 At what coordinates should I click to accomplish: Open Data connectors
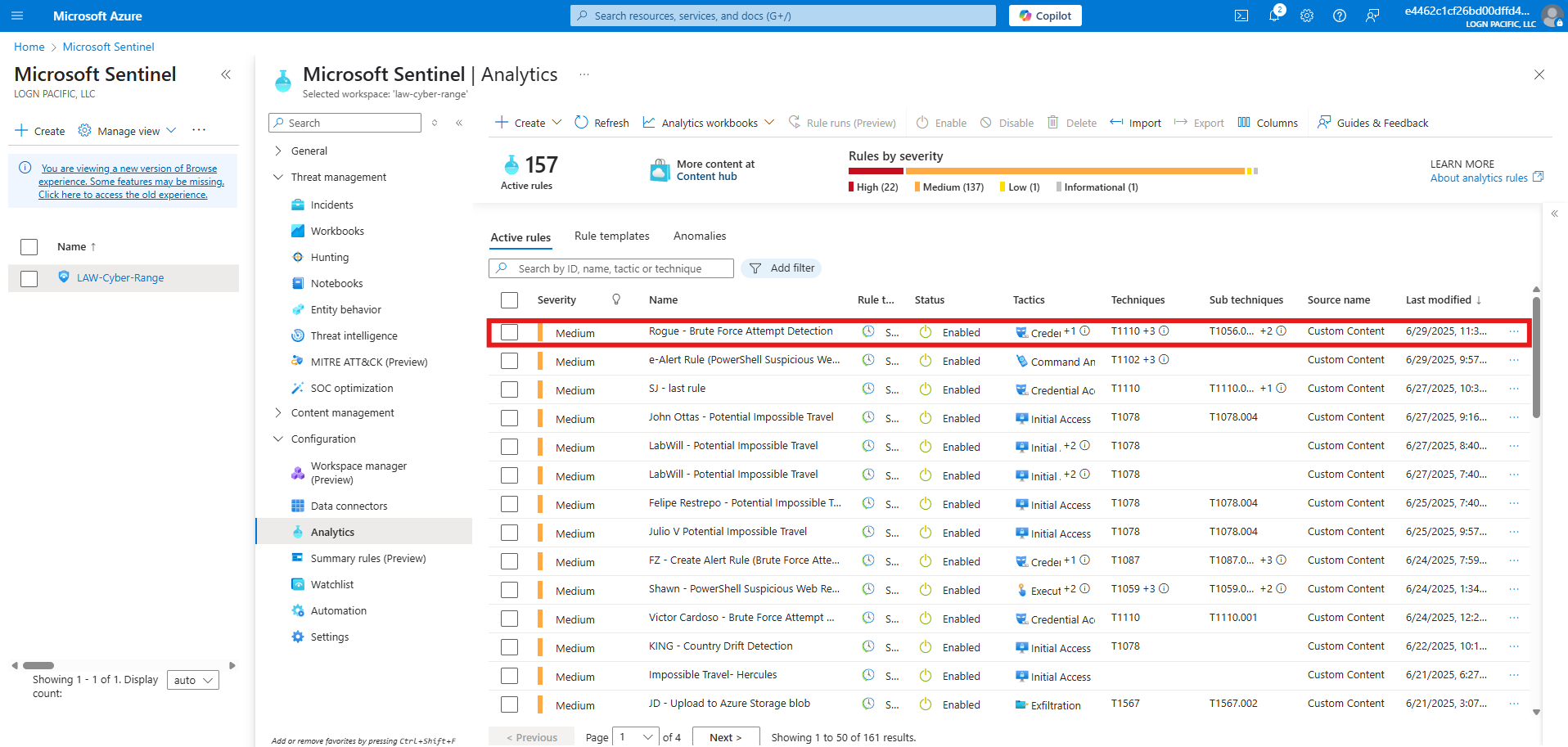tap(349, 506)
